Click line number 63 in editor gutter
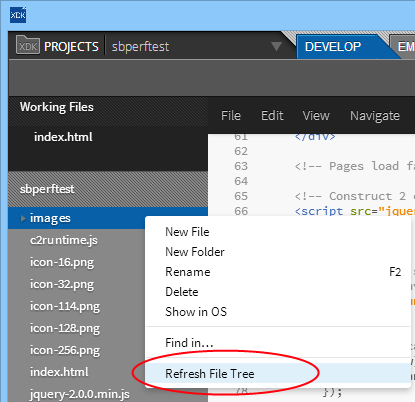Viewport: 415px width, 402px height. (x=241, y=166)
